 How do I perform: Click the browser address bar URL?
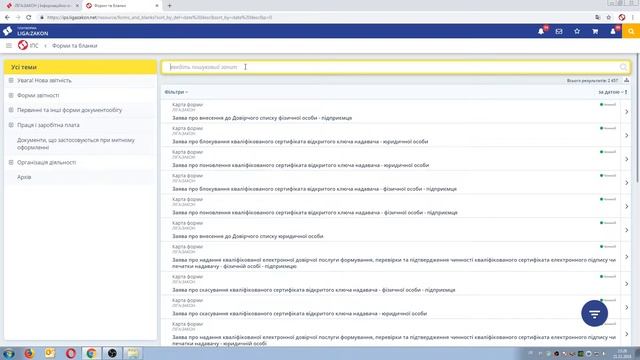pos(159,18)
